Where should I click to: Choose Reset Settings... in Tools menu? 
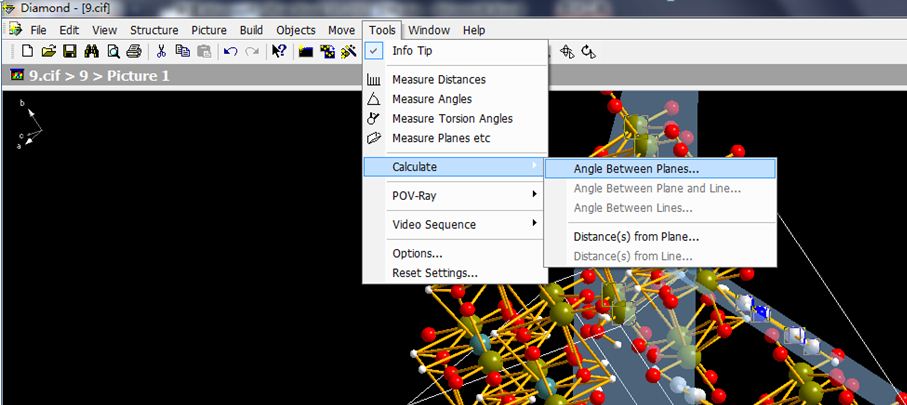coord(455,273)
